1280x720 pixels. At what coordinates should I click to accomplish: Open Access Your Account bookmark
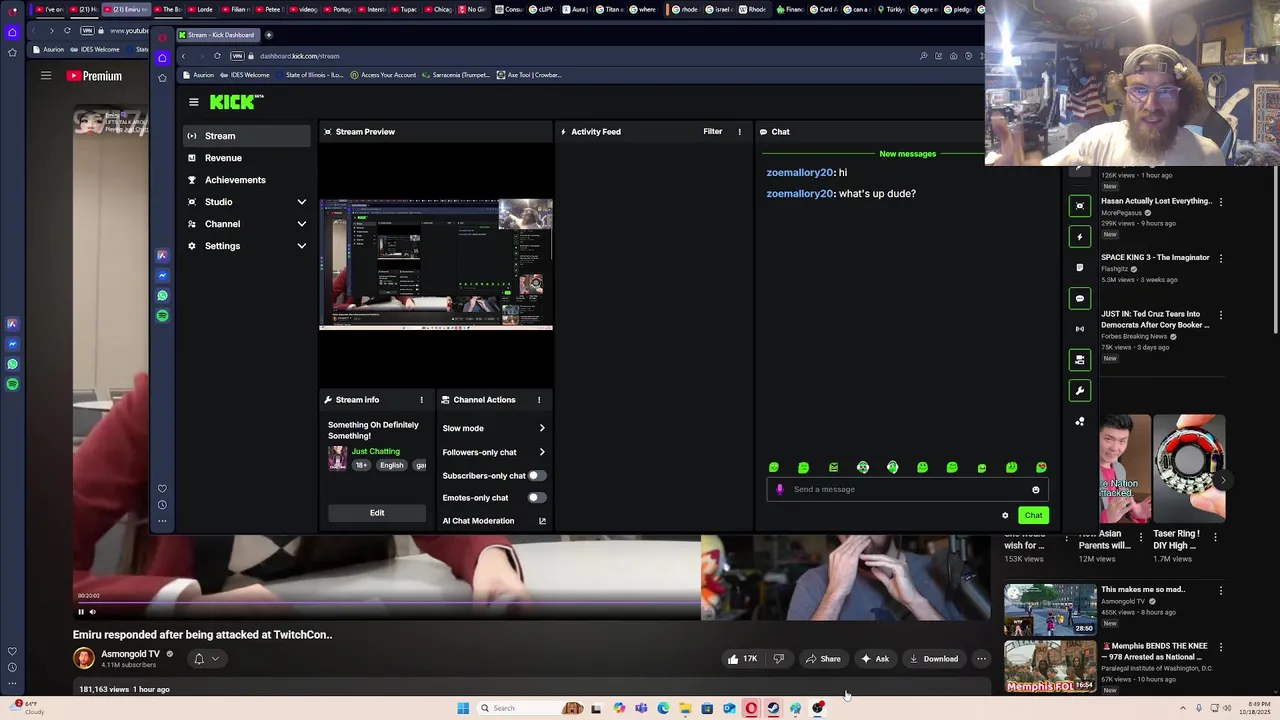[382, 75]
